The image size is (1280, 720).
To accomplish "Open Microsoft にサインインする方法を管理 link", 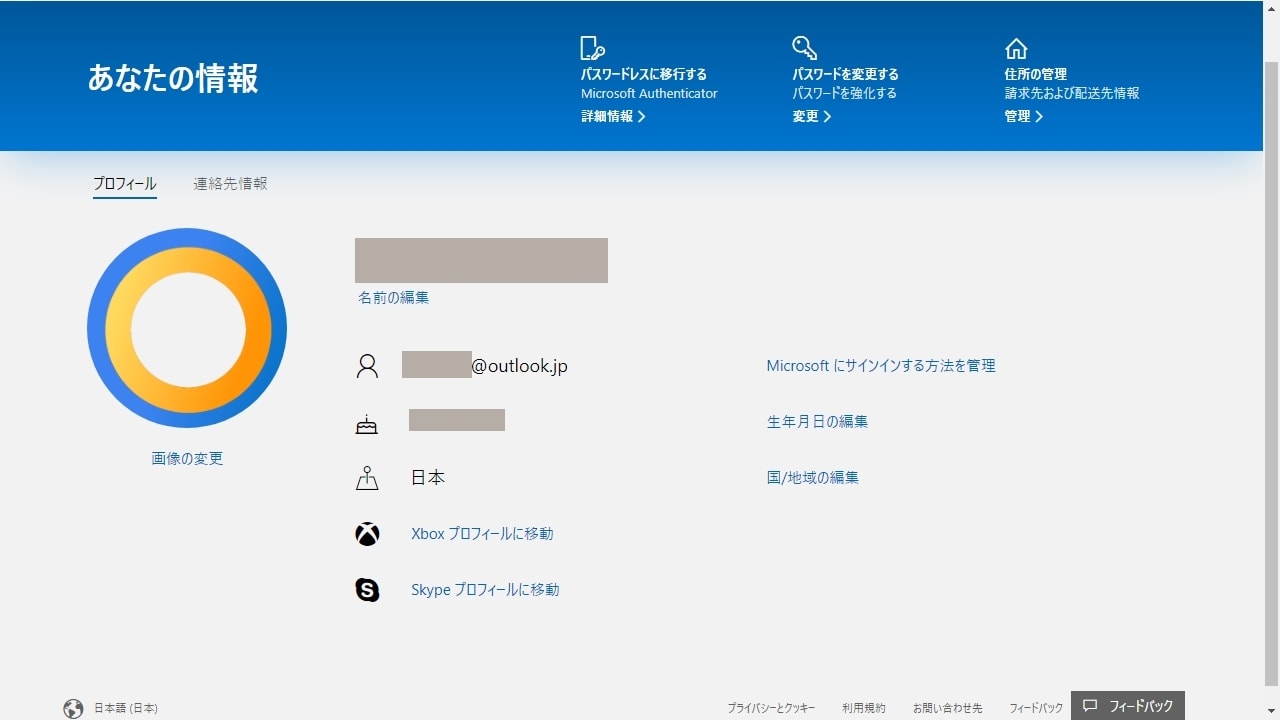I will coord(881,366).
